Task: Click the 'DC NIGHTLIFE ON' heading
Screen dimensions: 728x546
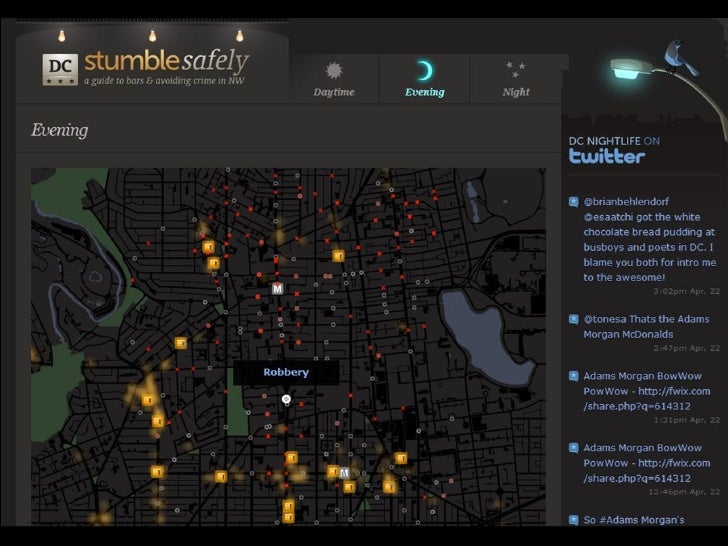Action: (614, 141)
